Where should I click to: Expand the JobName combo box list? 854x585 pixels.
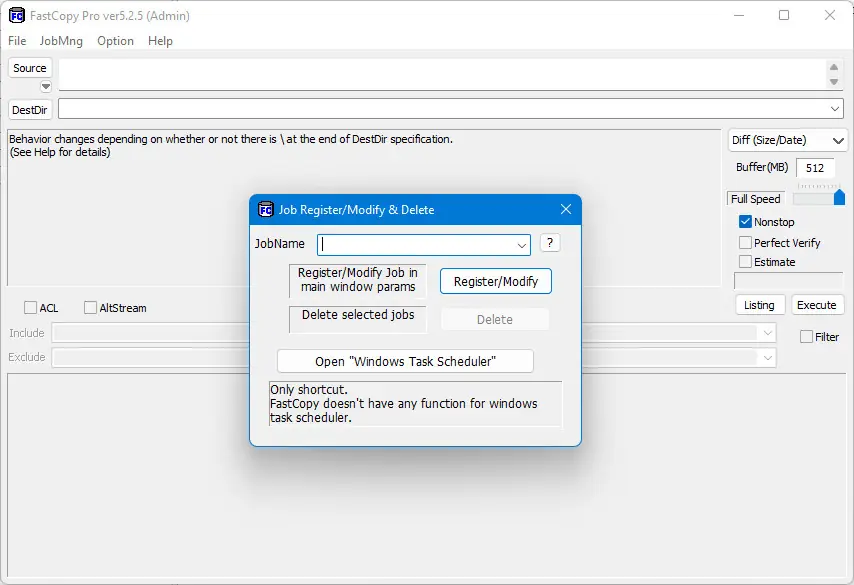(x=521, y=245)
